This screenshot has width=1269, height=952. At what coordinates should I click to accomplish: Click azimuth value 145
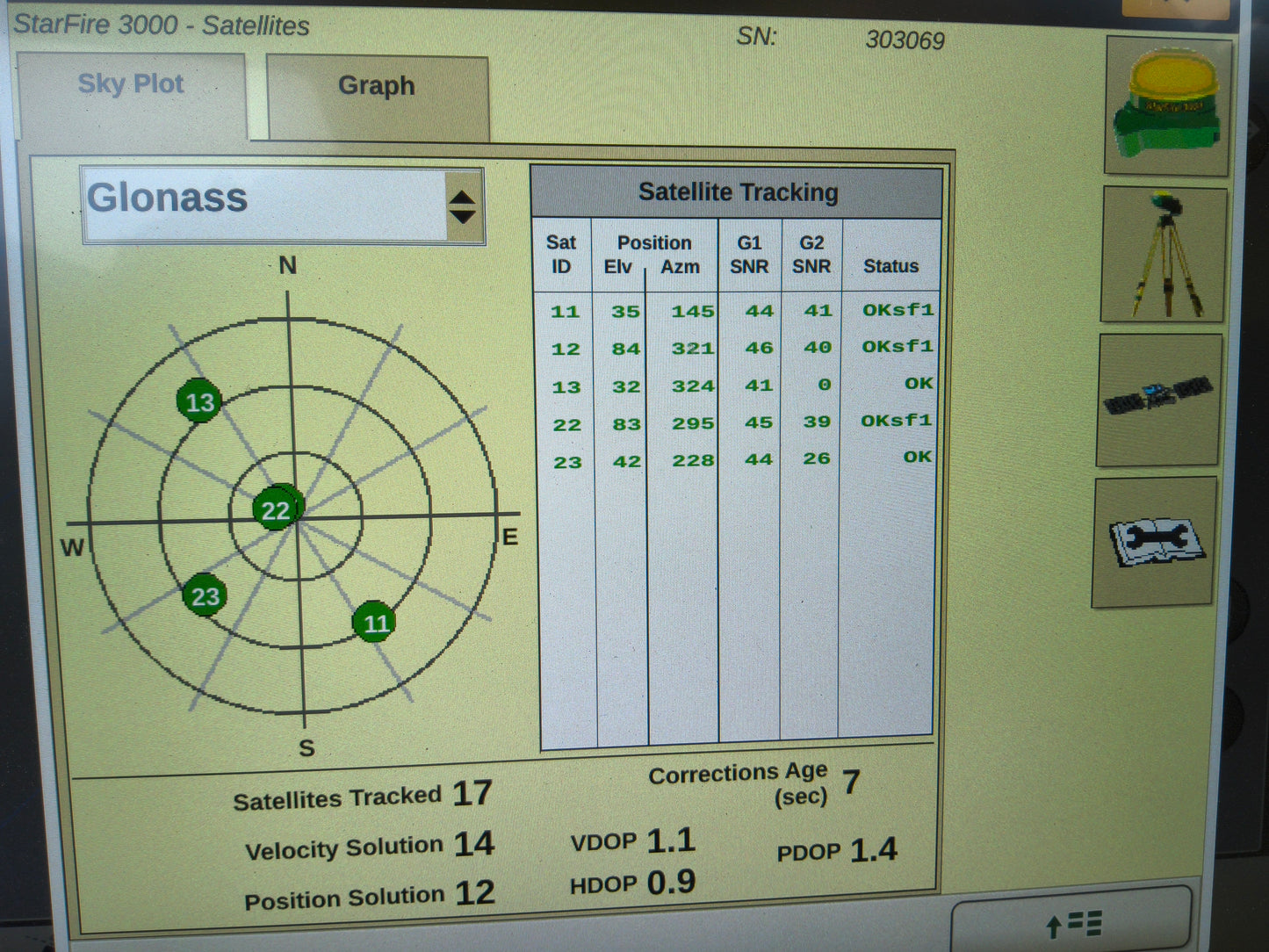[x=693, y=311]
